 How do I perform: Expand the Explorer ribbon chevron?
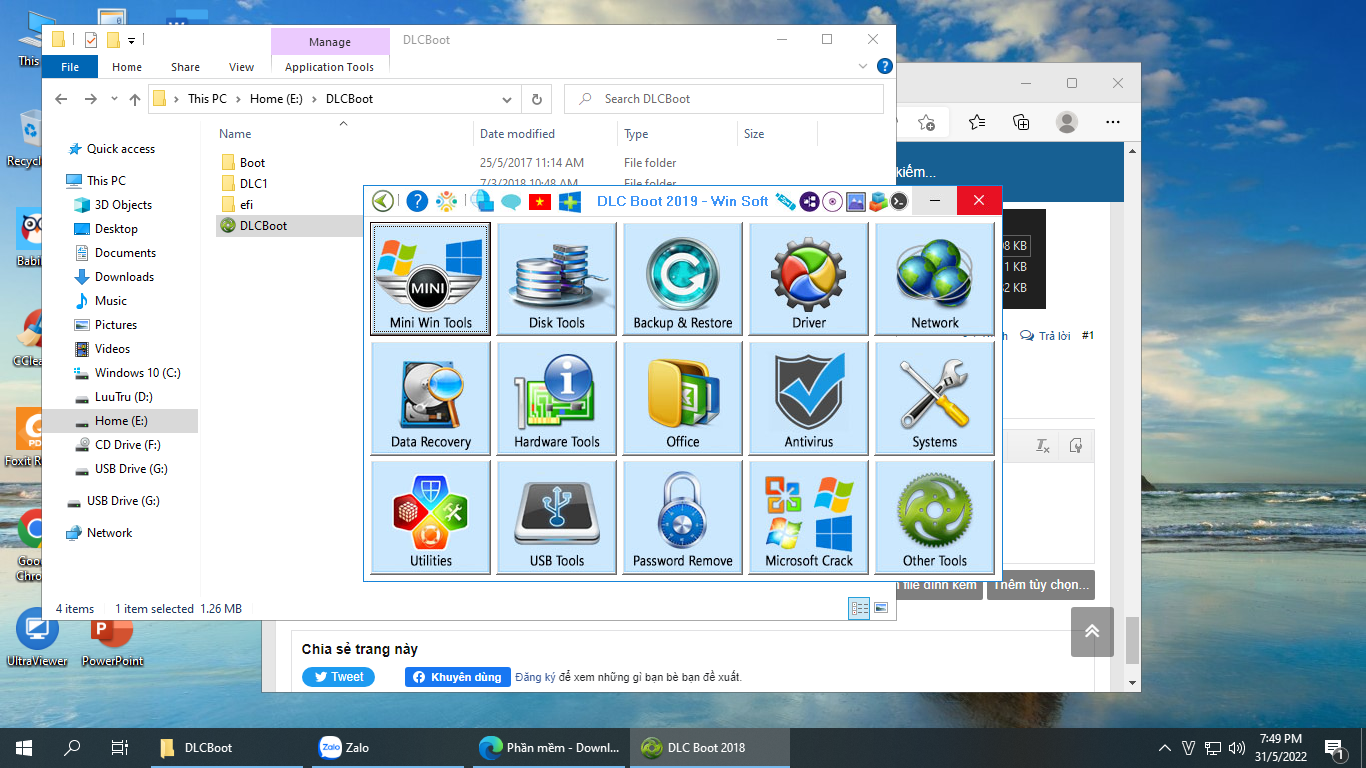click(x=864, y=66)
